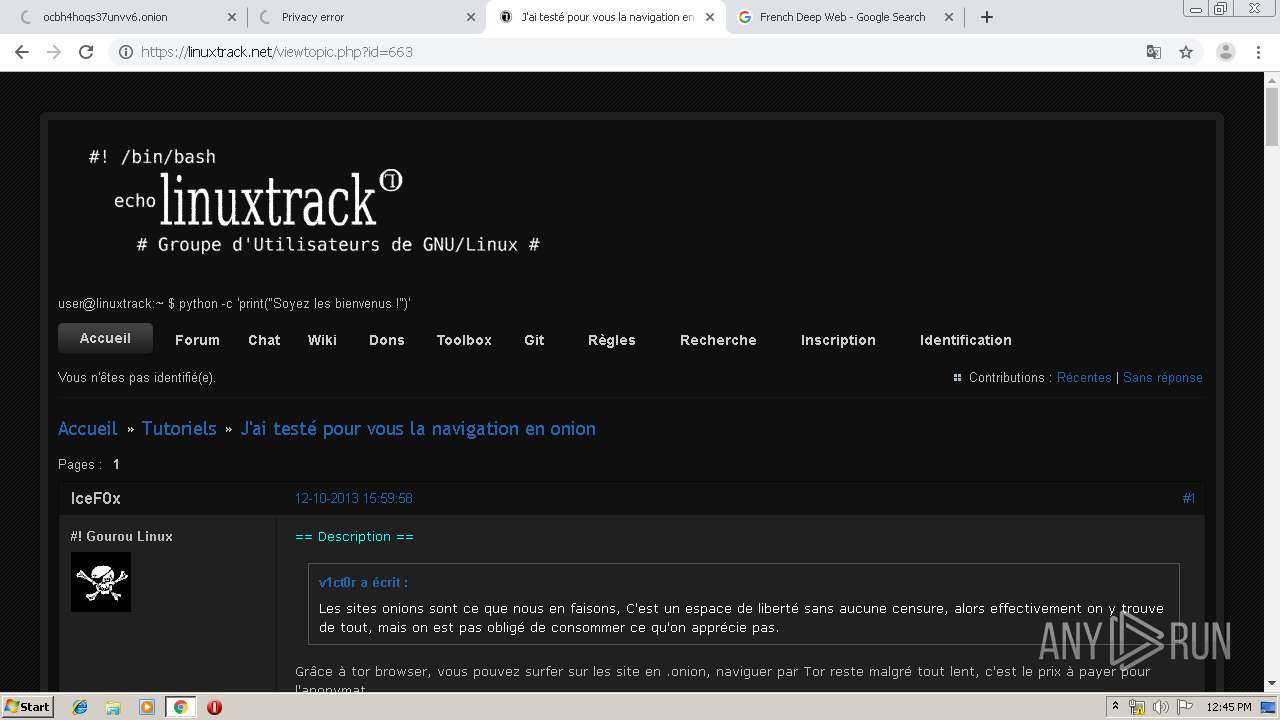
Task: Open the #1 post permalink
Action: (1188, 498)
